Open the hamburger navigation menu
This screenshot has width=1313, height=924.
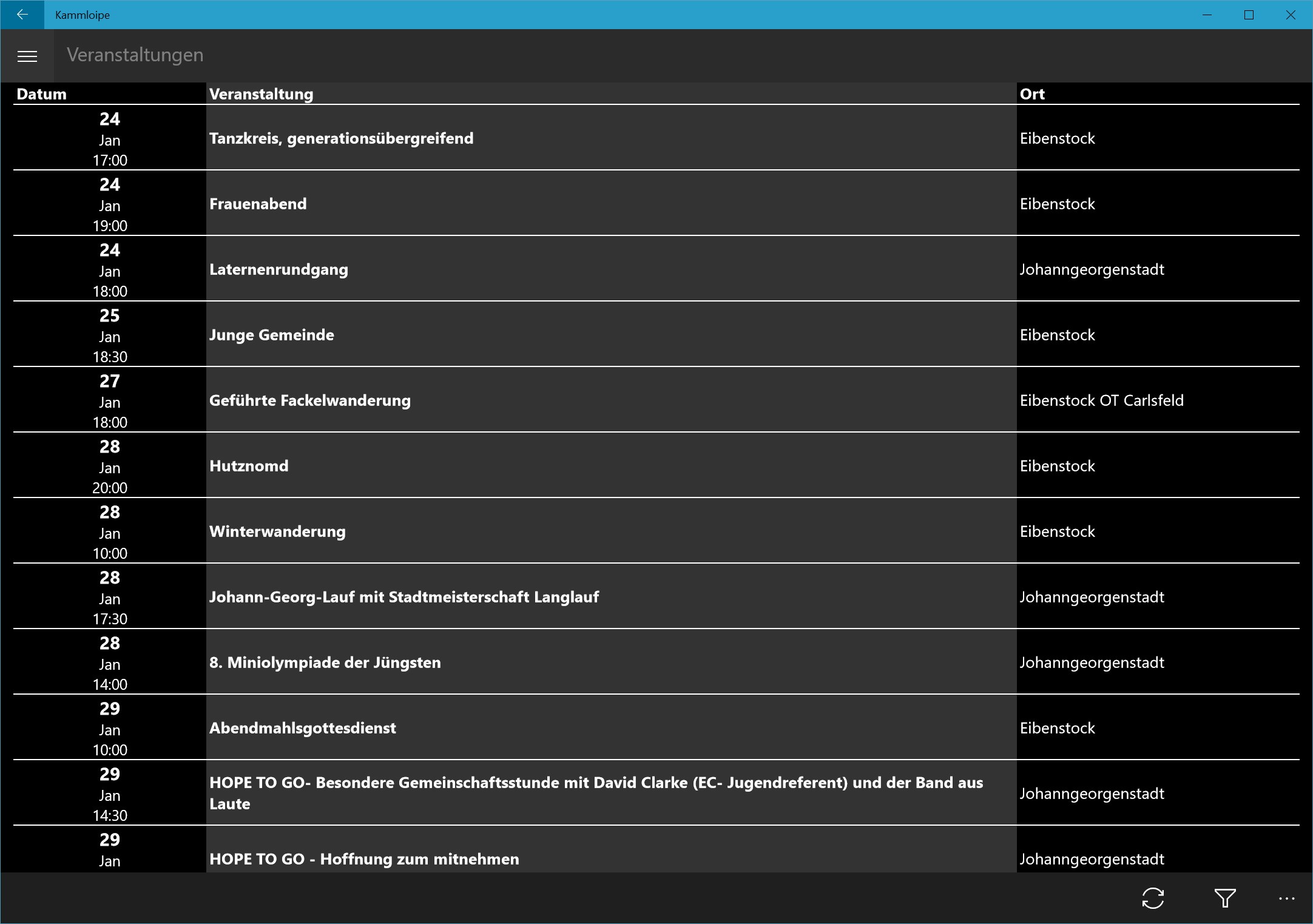(27, 56)
